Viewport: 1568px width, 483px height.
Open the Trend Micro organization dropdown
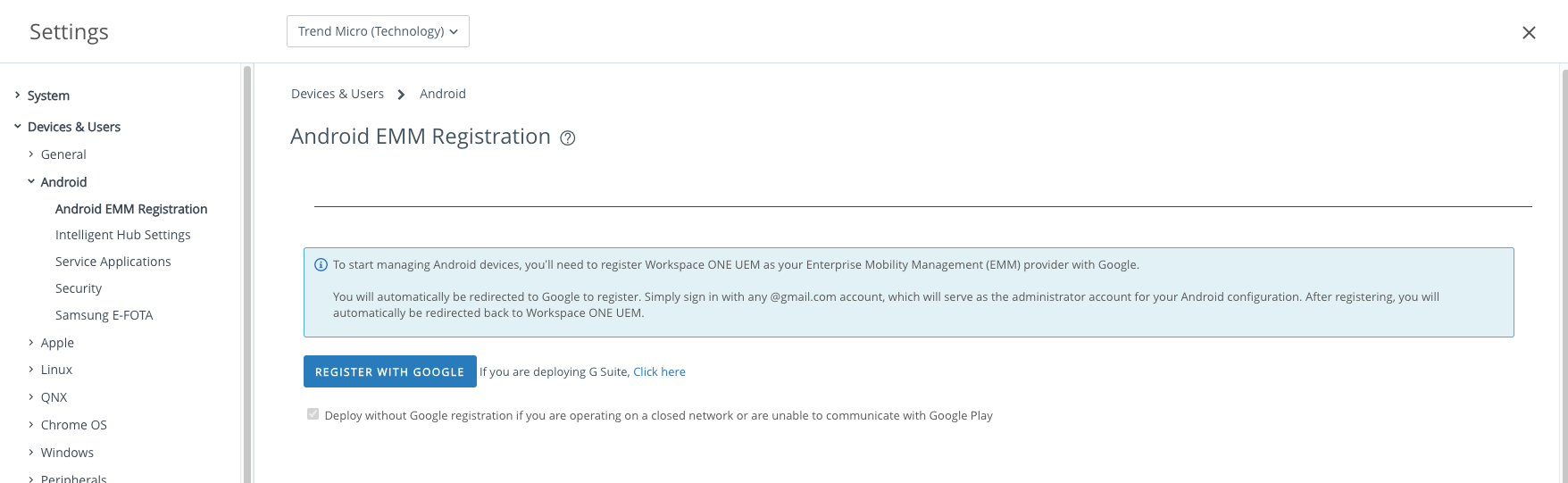[378, 31]
